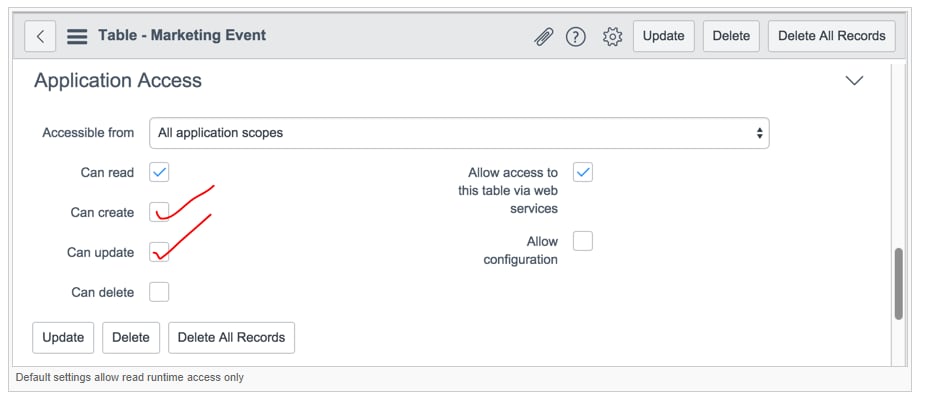This screenshot has height=420, width=938.
Task: Open the gear personalize form icon
Action: coord(613,37)
